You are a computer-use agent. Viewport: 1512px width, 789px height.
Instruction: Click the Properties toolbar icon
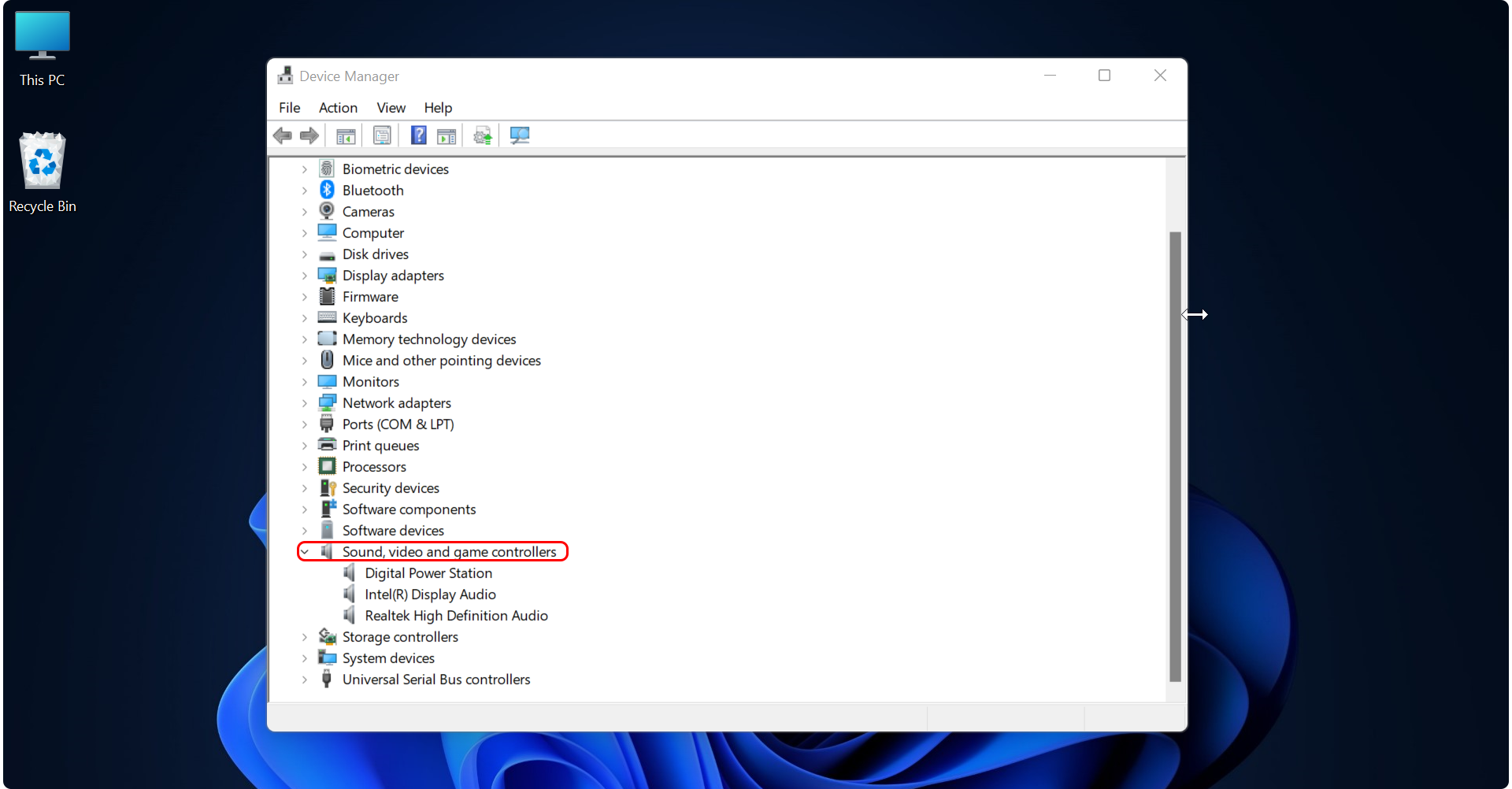(x=382, y=135)
